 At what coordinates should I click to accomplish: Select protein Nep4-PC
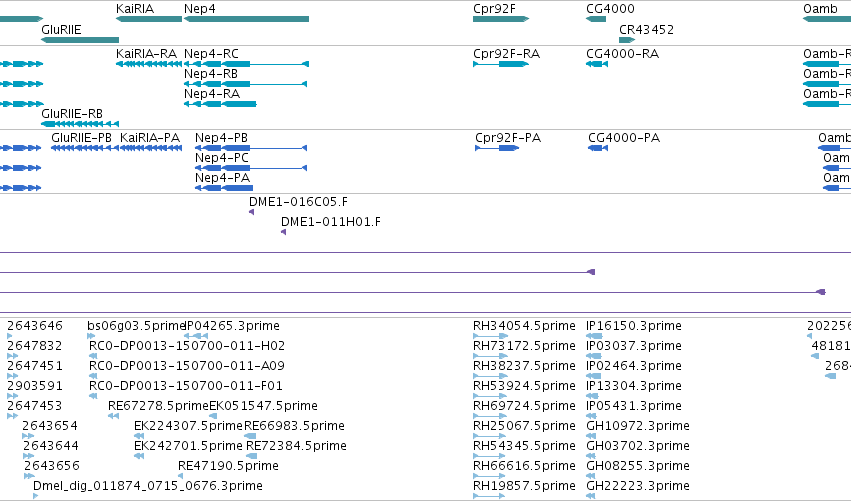pos(251,168)
